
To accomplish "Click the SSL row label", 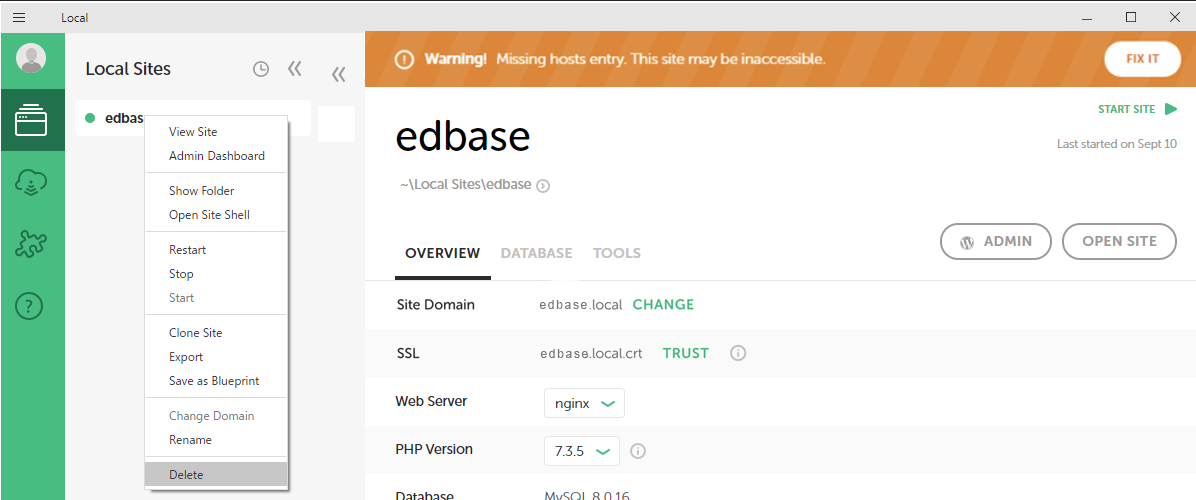I will (x=408, y=354).
